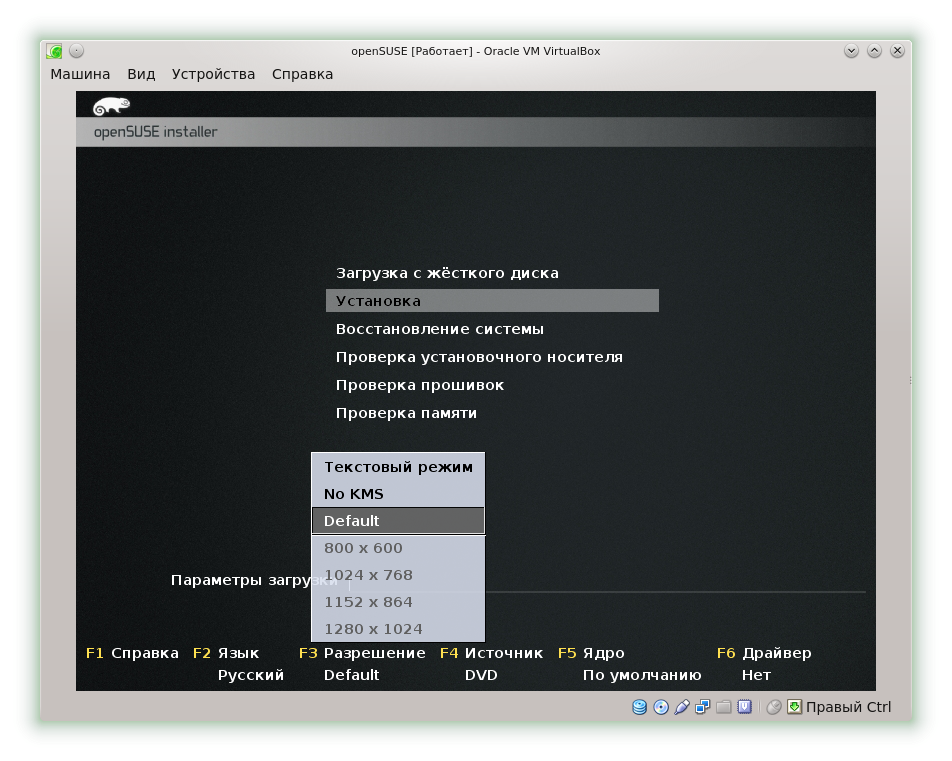Click the optical disc status icon
Image resolution: width=952 pixels, height=761 pixels.
click(661, 707)
